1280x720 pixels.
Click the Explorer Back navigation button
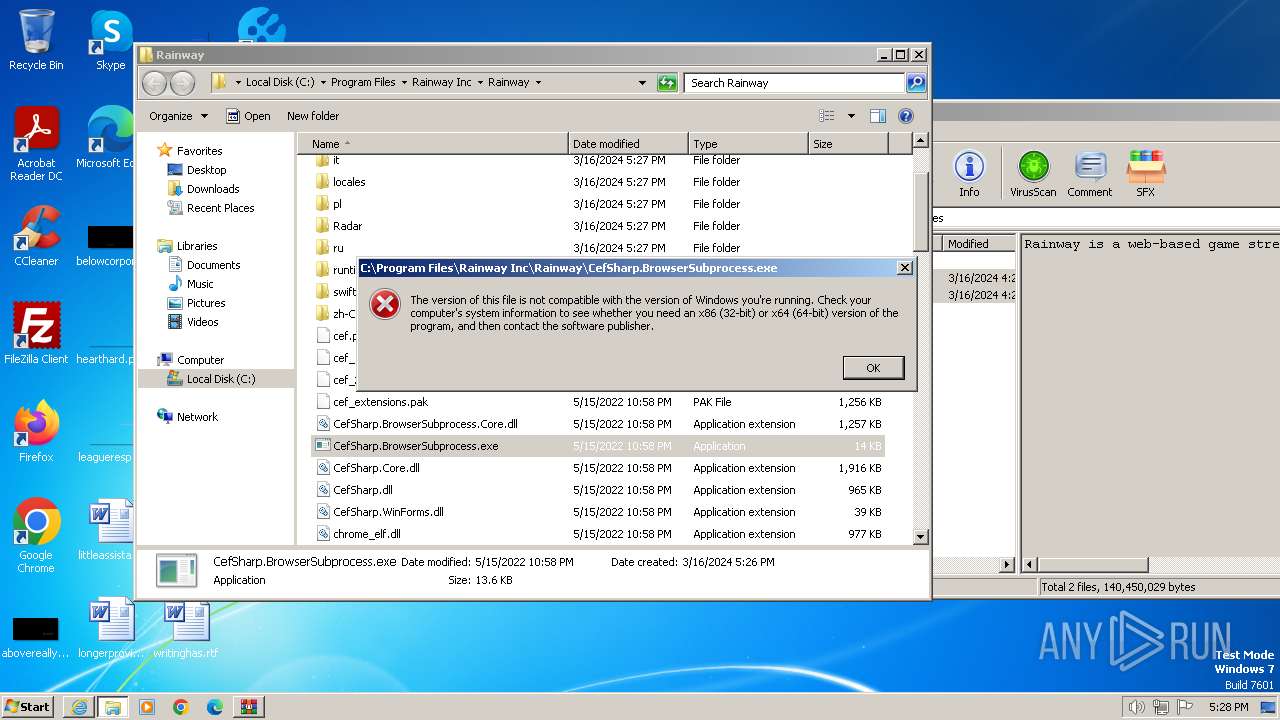pos(154,83)
